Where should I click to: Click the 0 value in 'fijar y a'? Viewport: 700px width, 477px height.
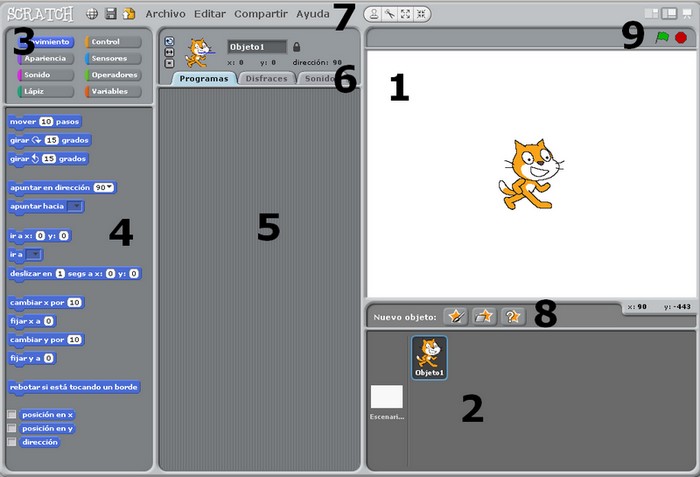tap(48, 358)
